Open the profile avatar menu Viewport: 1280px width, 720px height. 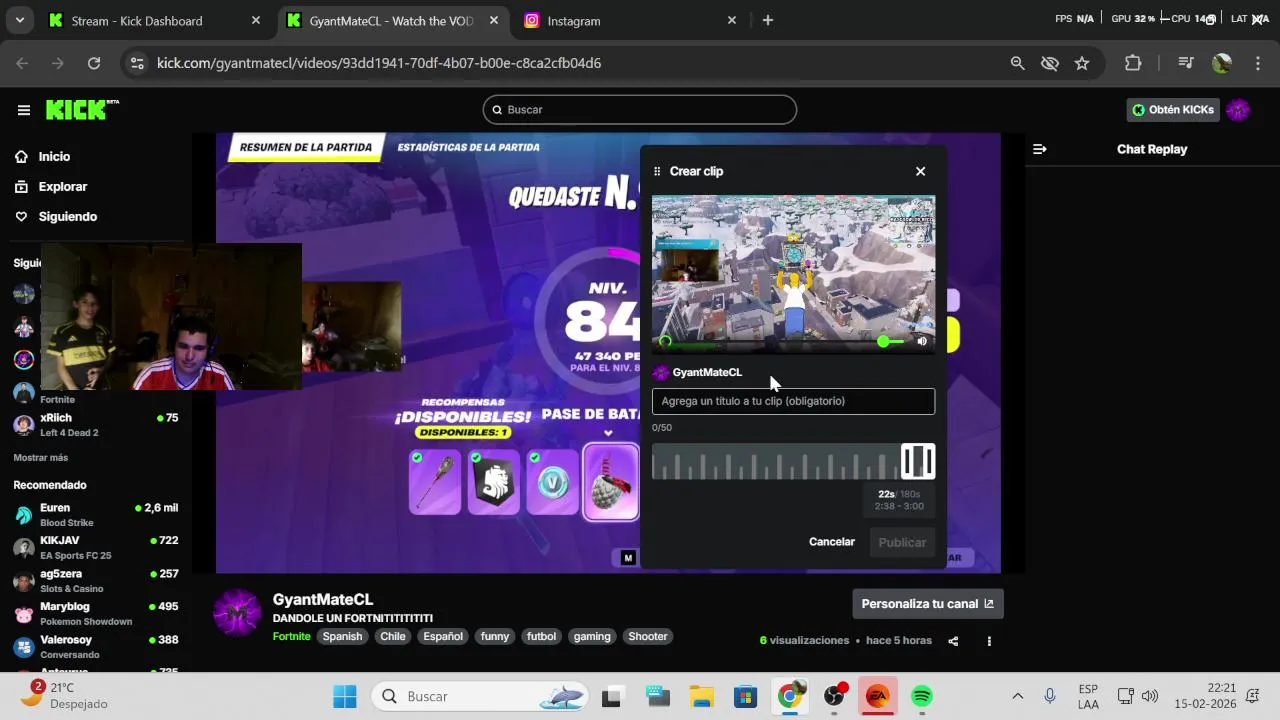pyautogui.click(x=1238, y=110)
